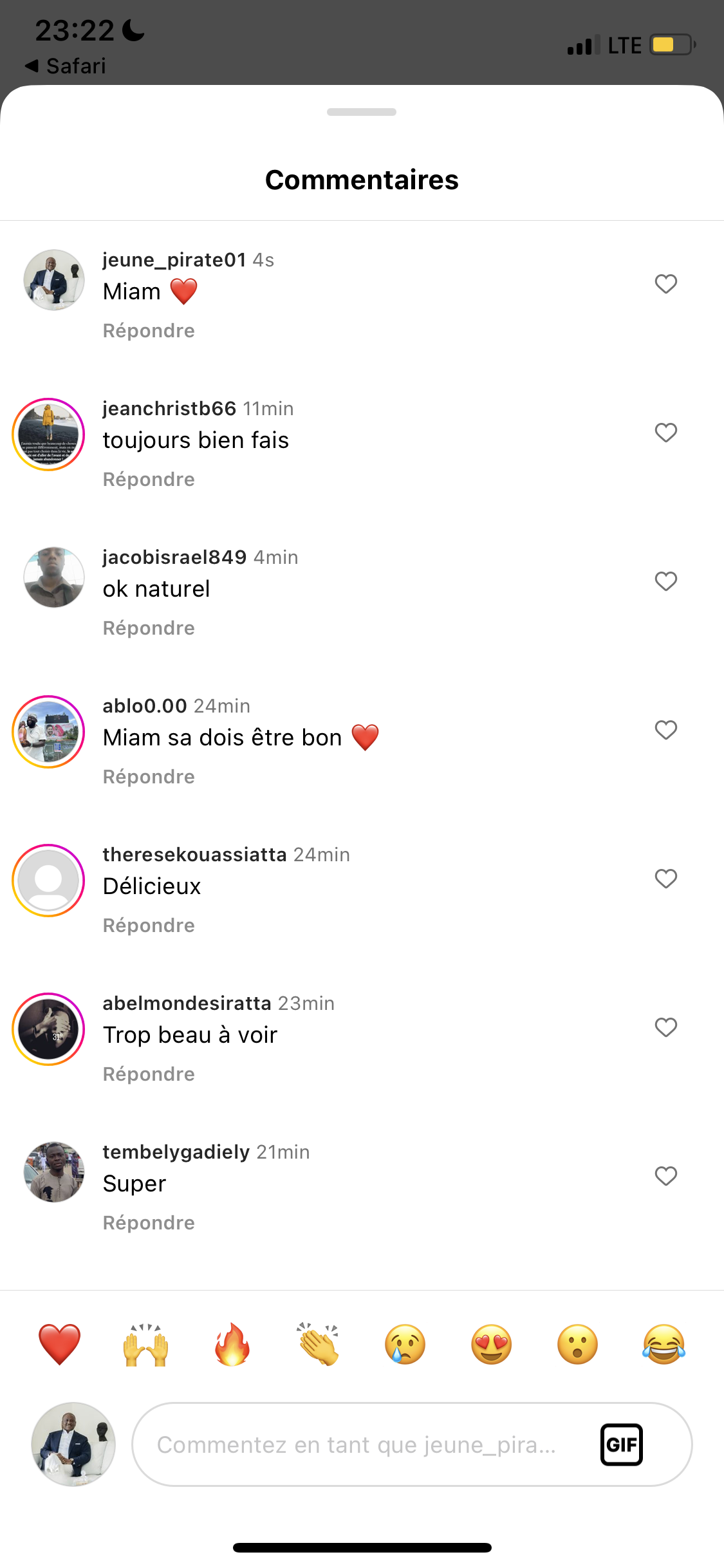Open abelmondesiratta's profile username
Screen dimensions: 724x1568
187,1003
